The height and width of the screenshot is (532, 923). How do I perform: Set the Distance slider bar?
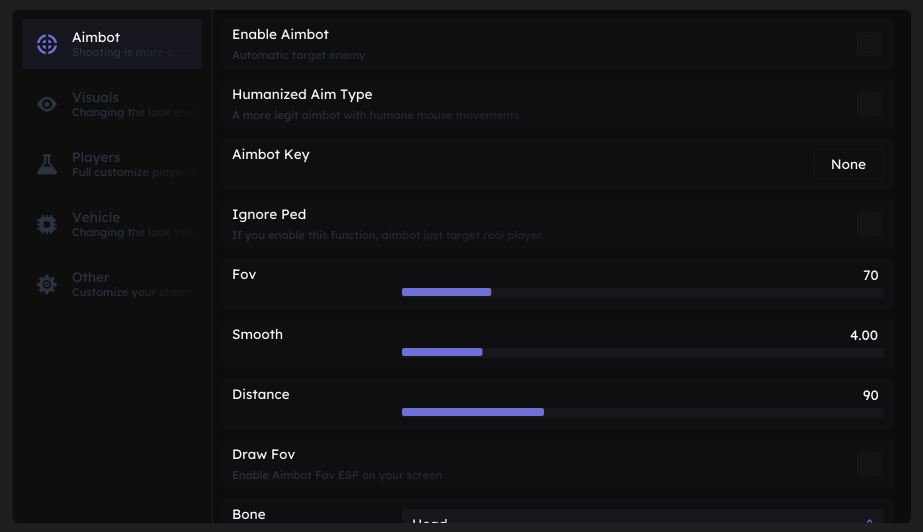pos(643,413)
